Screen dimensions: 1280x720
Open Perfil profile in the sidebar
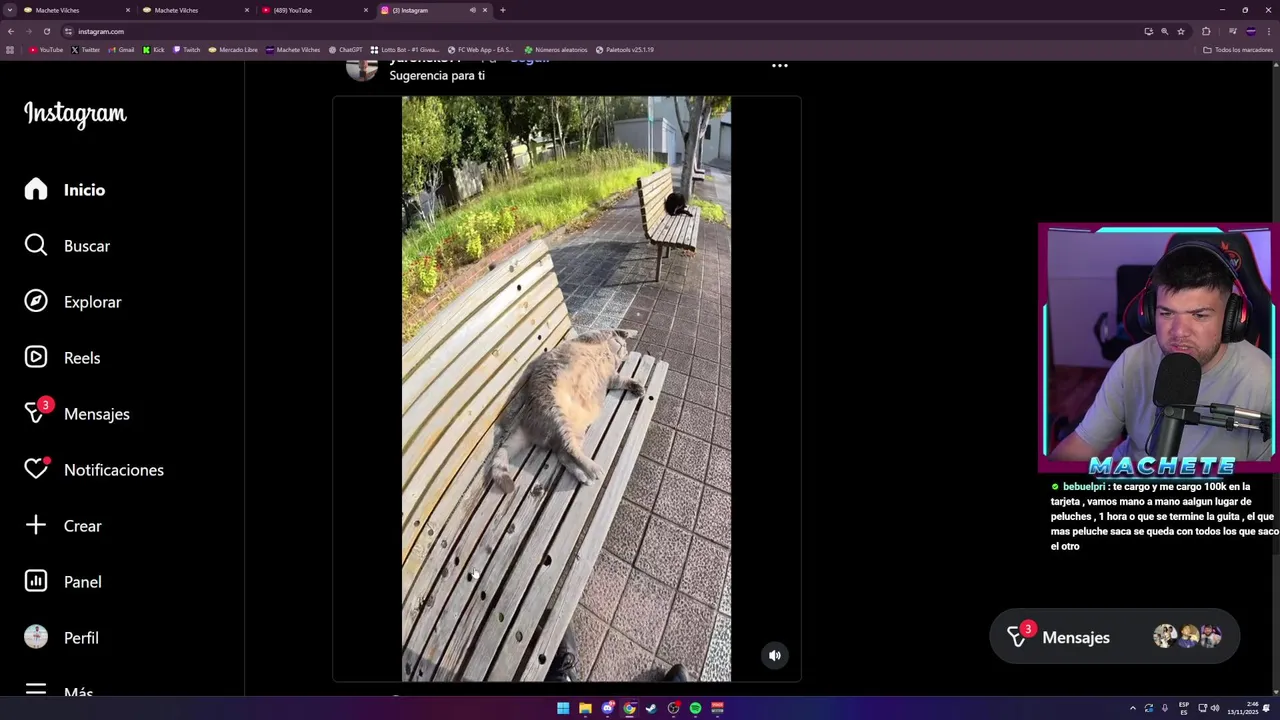[x=61, y=638]
